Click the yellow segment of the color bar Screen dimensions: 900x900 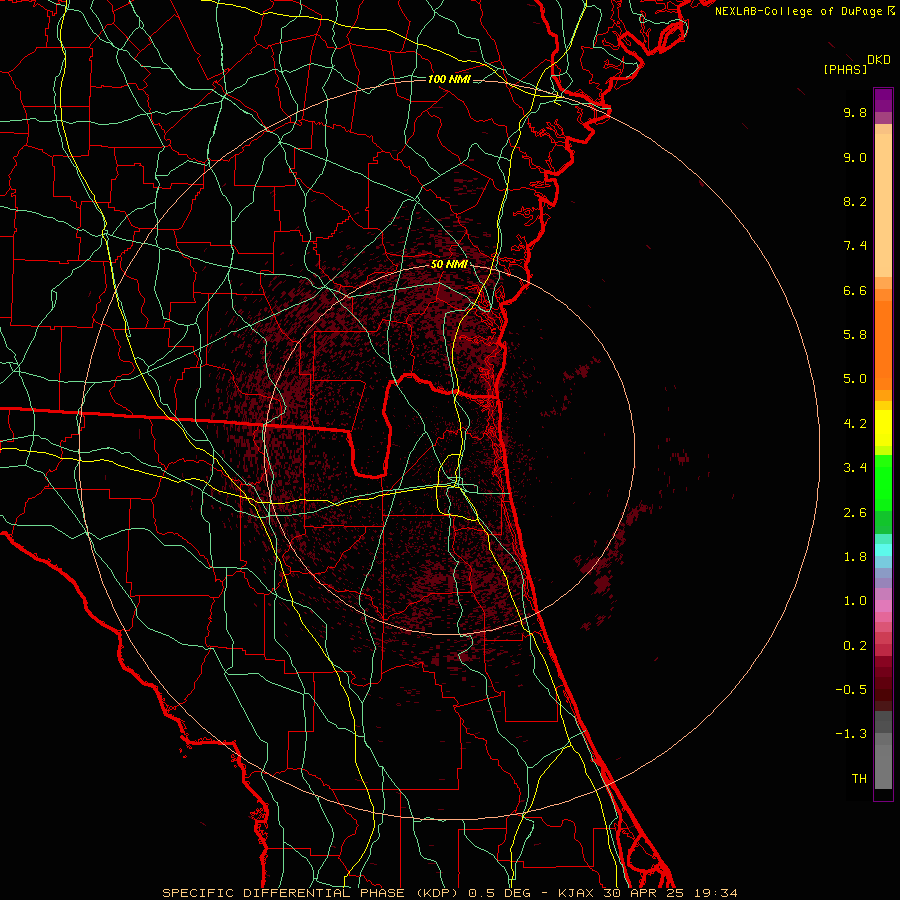pos(883,428)
